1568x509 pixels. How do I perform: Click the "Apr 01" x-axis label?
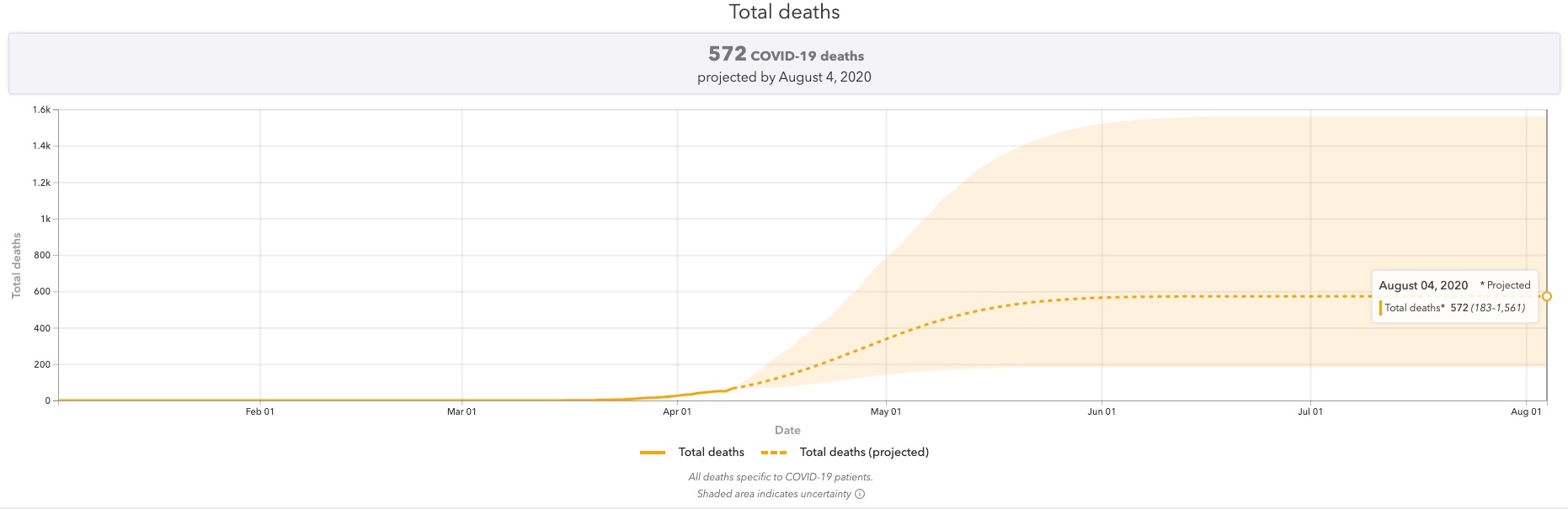(677, 411)
